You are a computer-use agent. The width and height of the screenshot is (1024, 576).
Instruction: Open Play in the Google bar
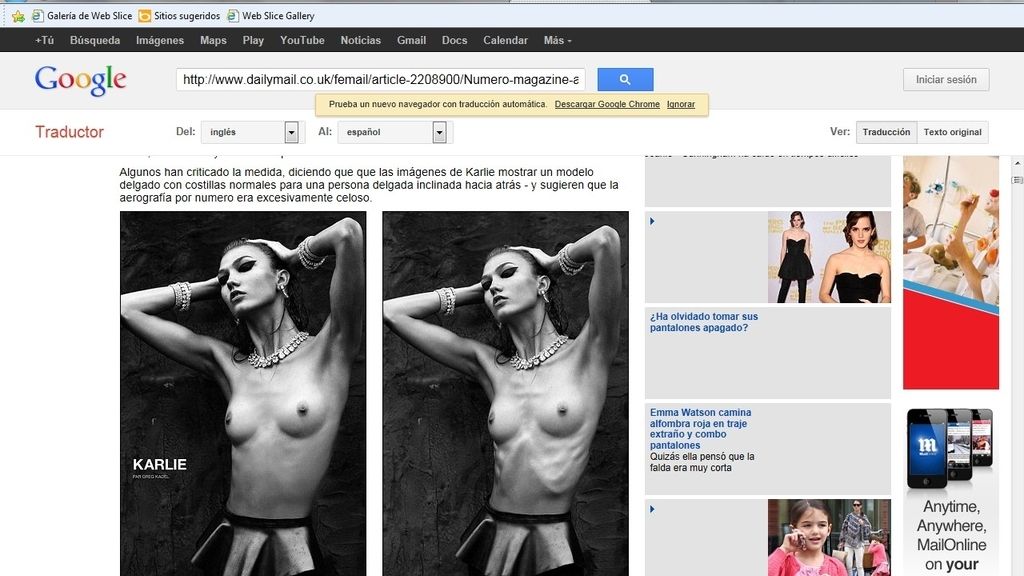pos(253,40)
